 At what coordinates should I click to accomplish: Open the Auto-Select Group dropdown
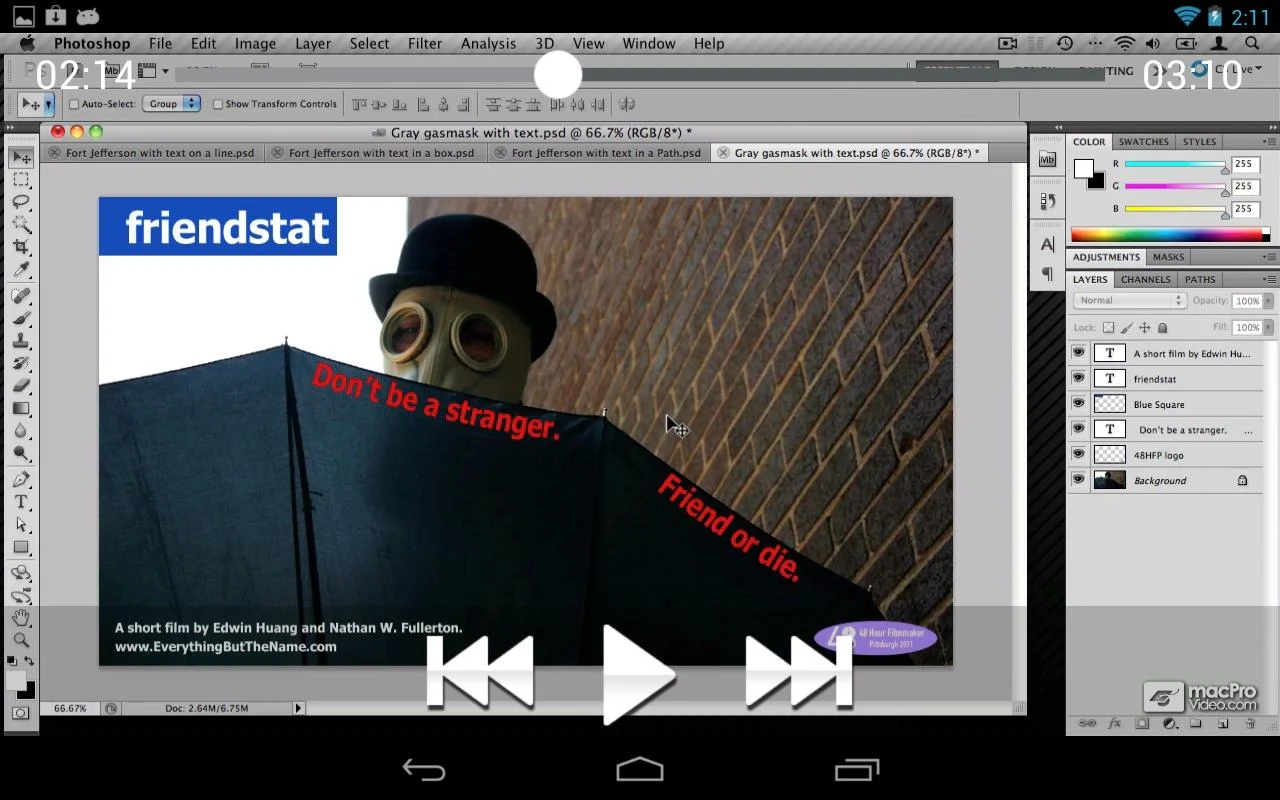(x=172, y=104)
